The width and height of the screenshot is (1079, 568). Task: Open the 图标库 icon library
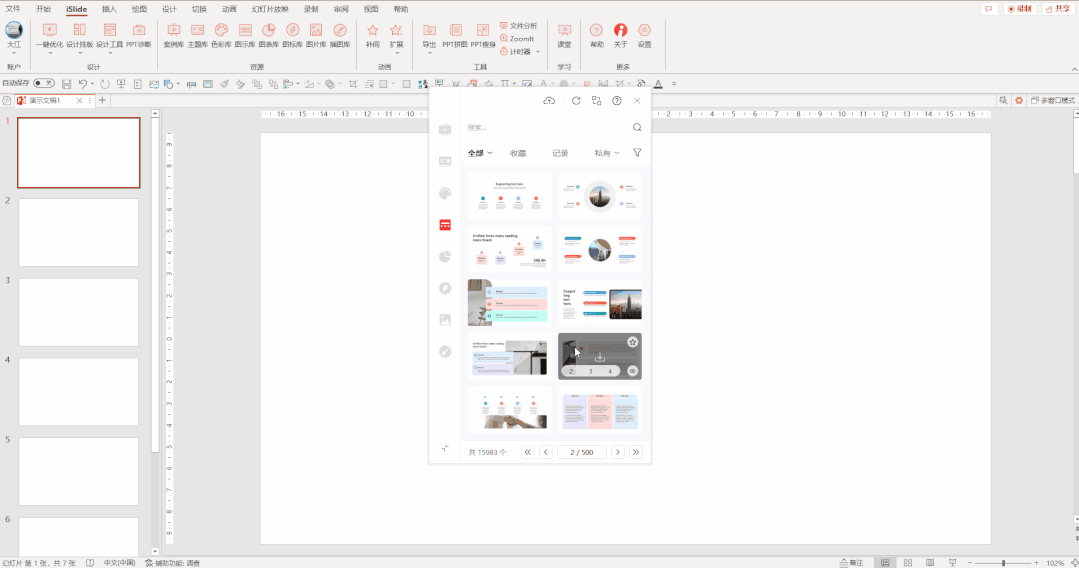(x=292, y=35)
